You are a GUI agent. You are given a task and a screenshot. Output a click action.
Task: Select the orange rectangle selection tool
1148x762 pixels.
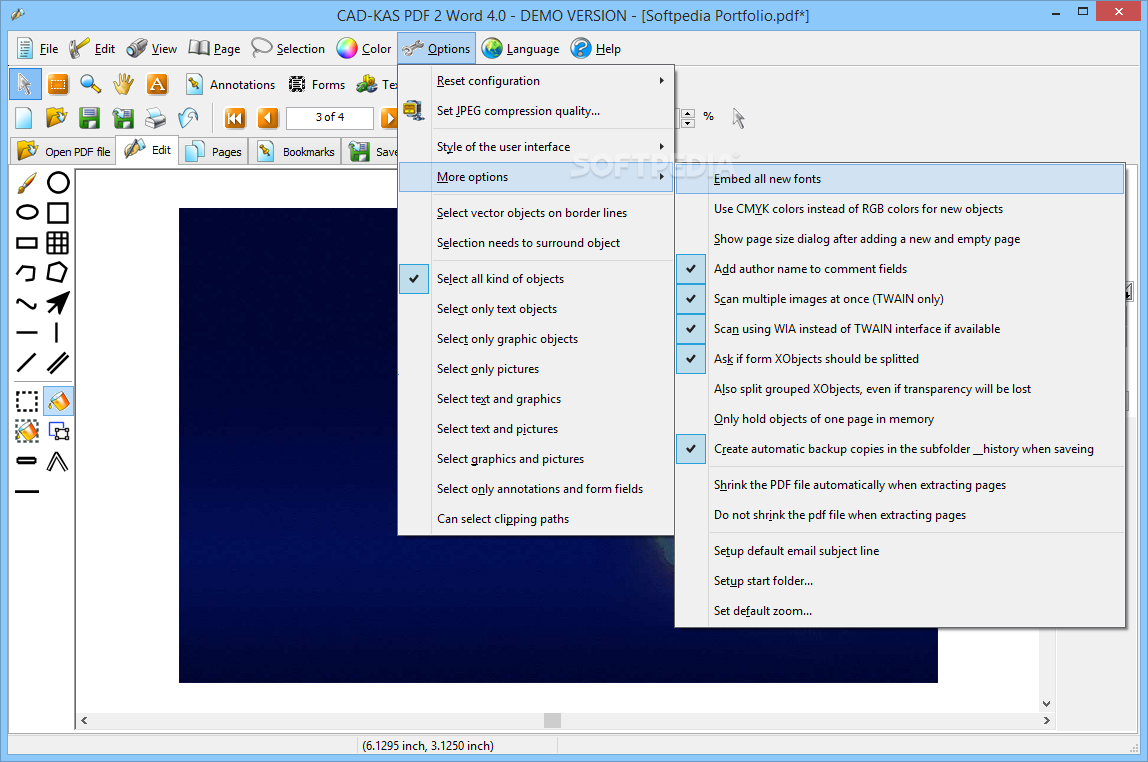[x=58, y=84]
